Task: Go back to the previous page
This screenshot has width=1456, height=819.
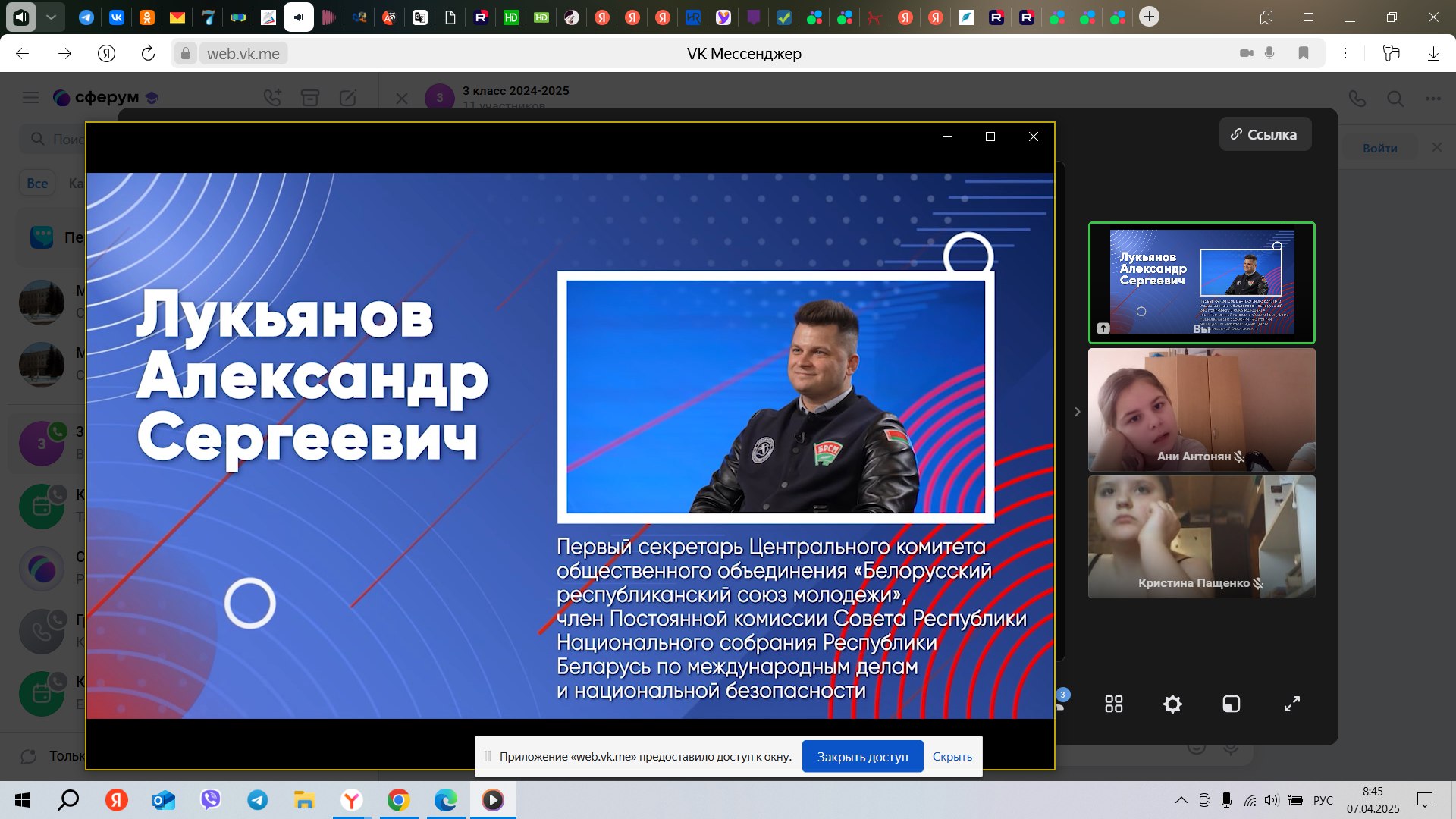Action: point(23,53)
